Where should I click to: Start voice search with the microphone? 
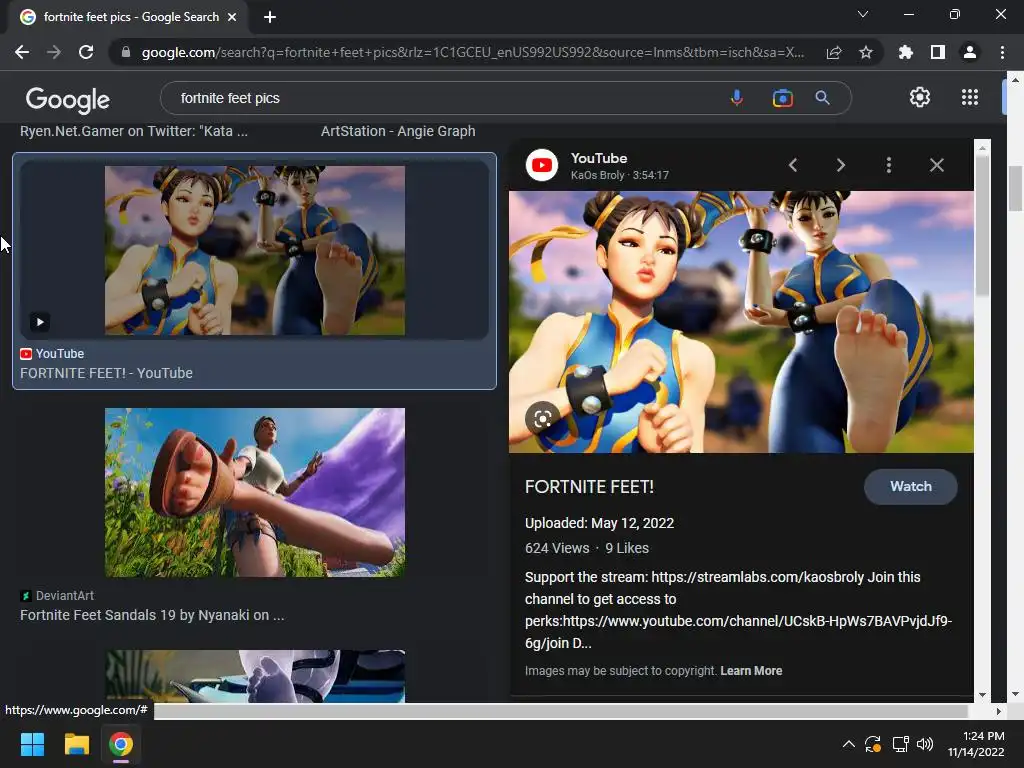point(737,98)
